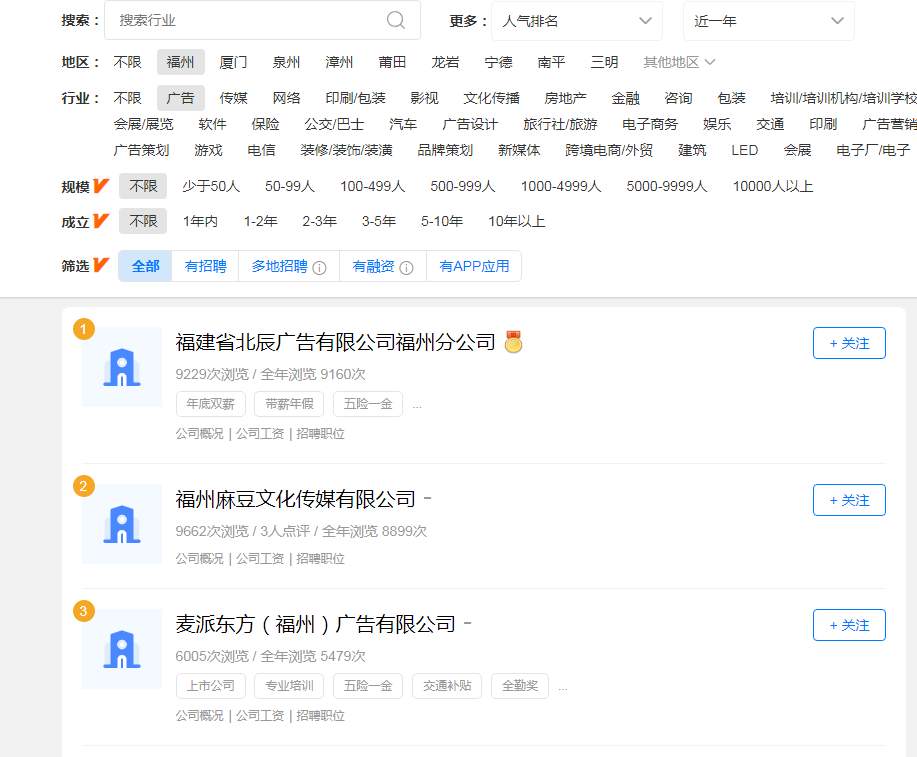Choose founding age 1年内
The width and height of the screenshot is (917, 757).
201,221
